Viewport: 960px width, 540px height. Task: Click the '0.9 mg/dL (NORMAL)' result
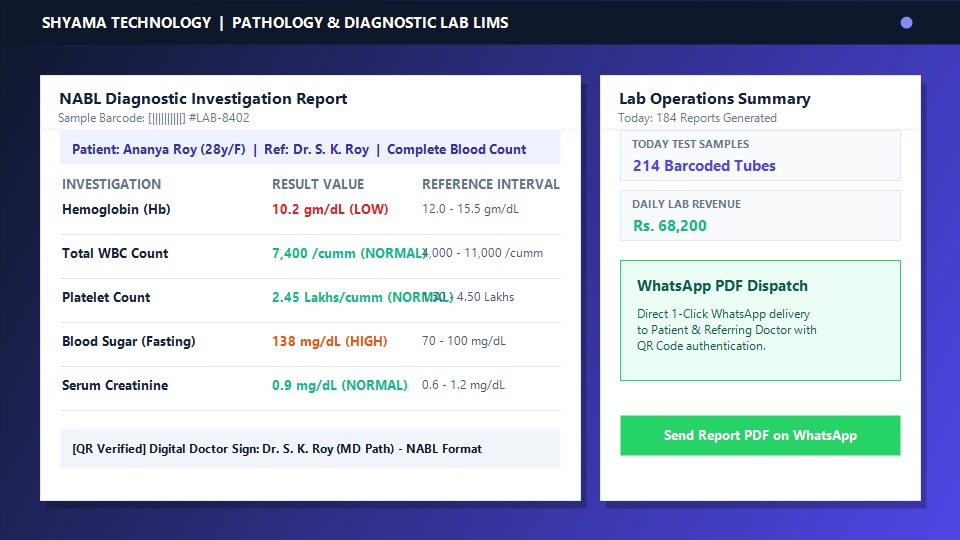pos(339,386)
